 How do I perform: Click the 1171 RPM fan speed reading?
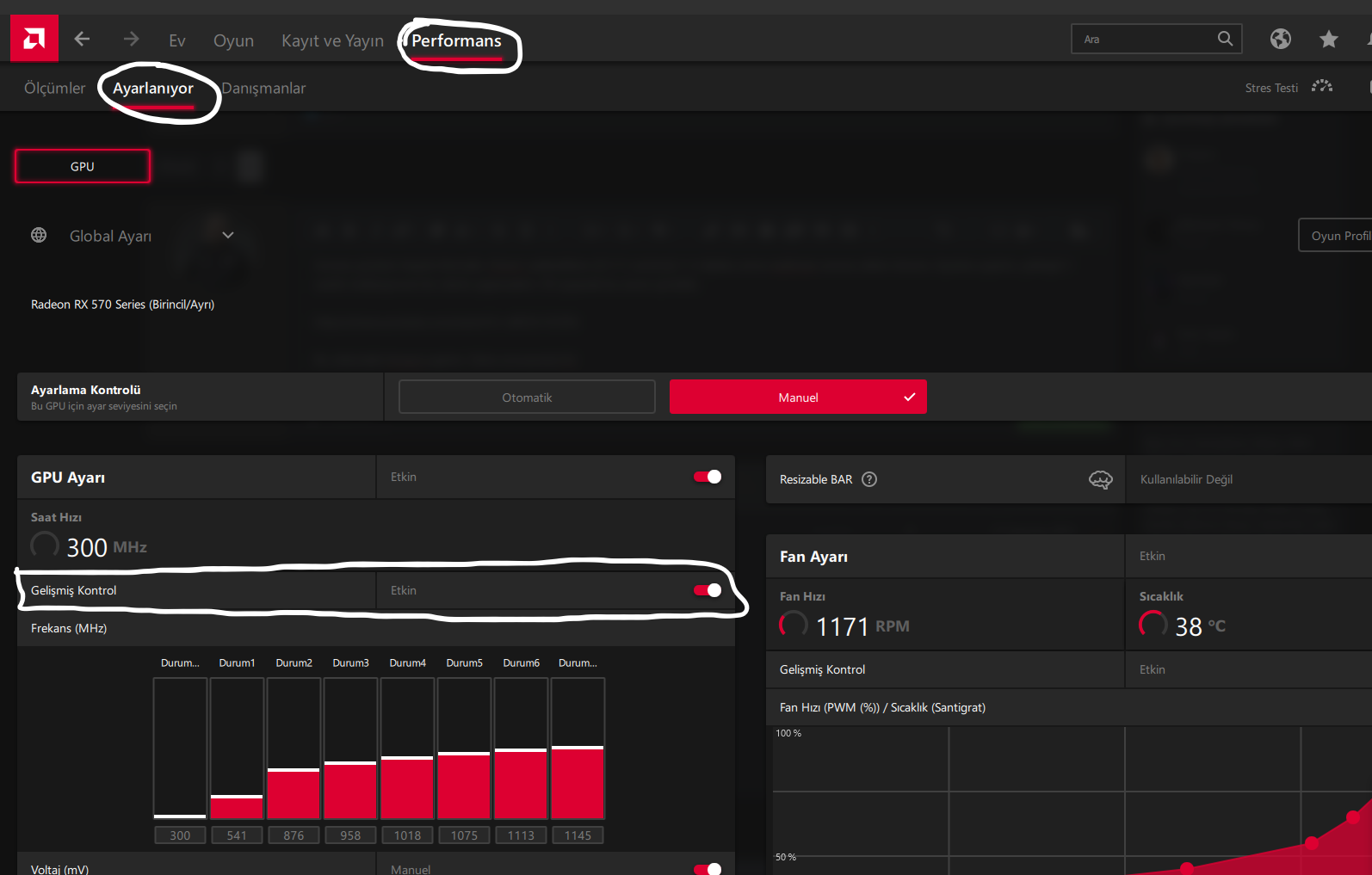coord(862,626)
